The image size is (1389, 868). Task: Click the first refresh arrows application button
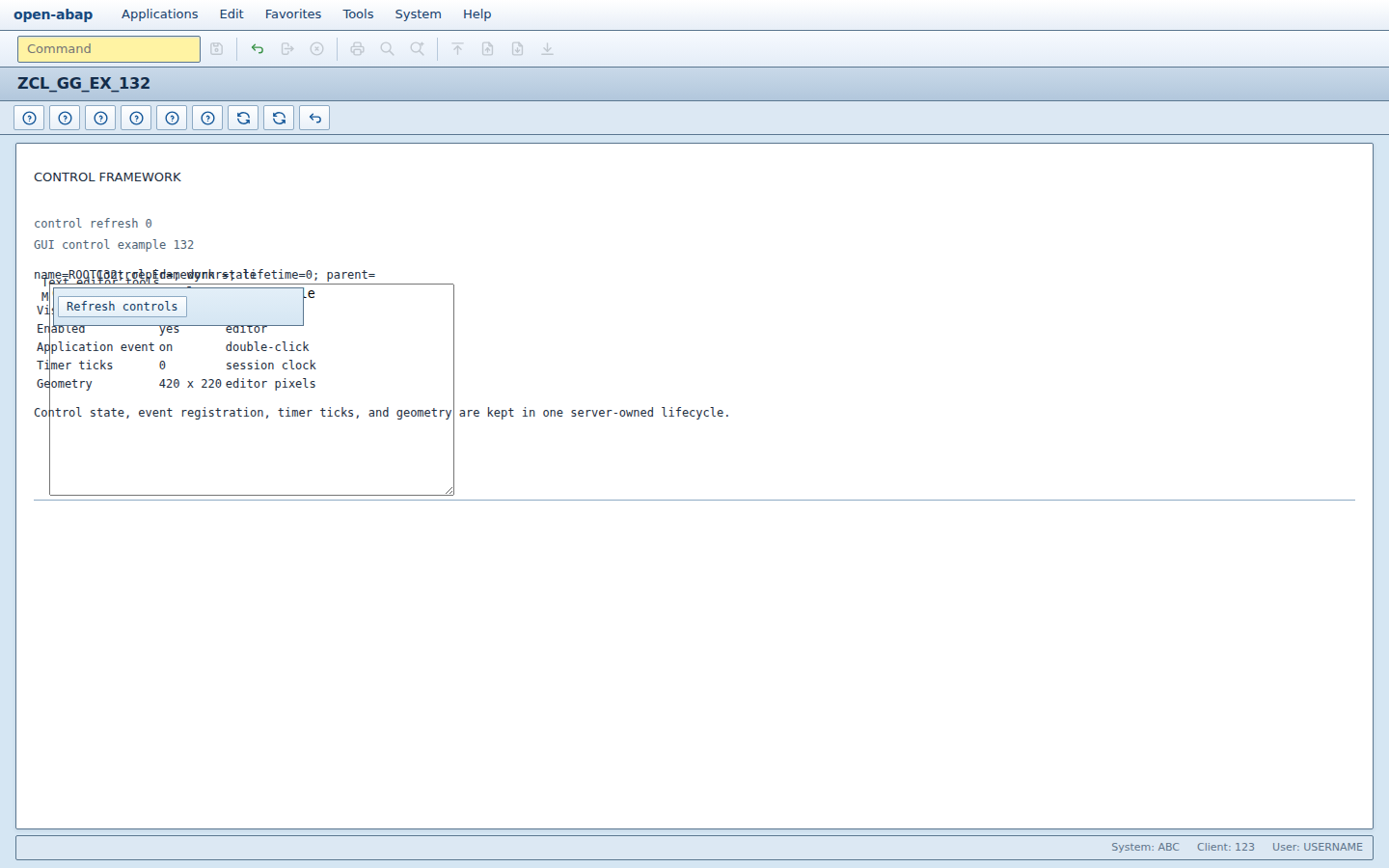243,118
